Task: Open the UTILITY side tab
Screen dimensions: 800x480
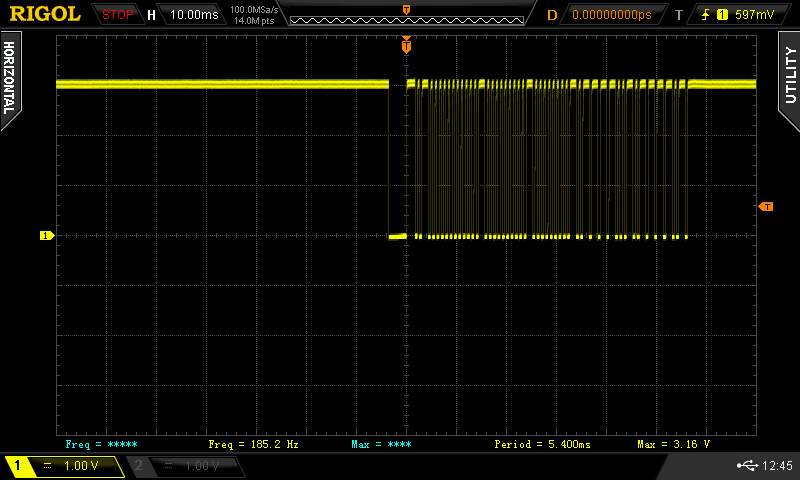Action: [789, 75]
